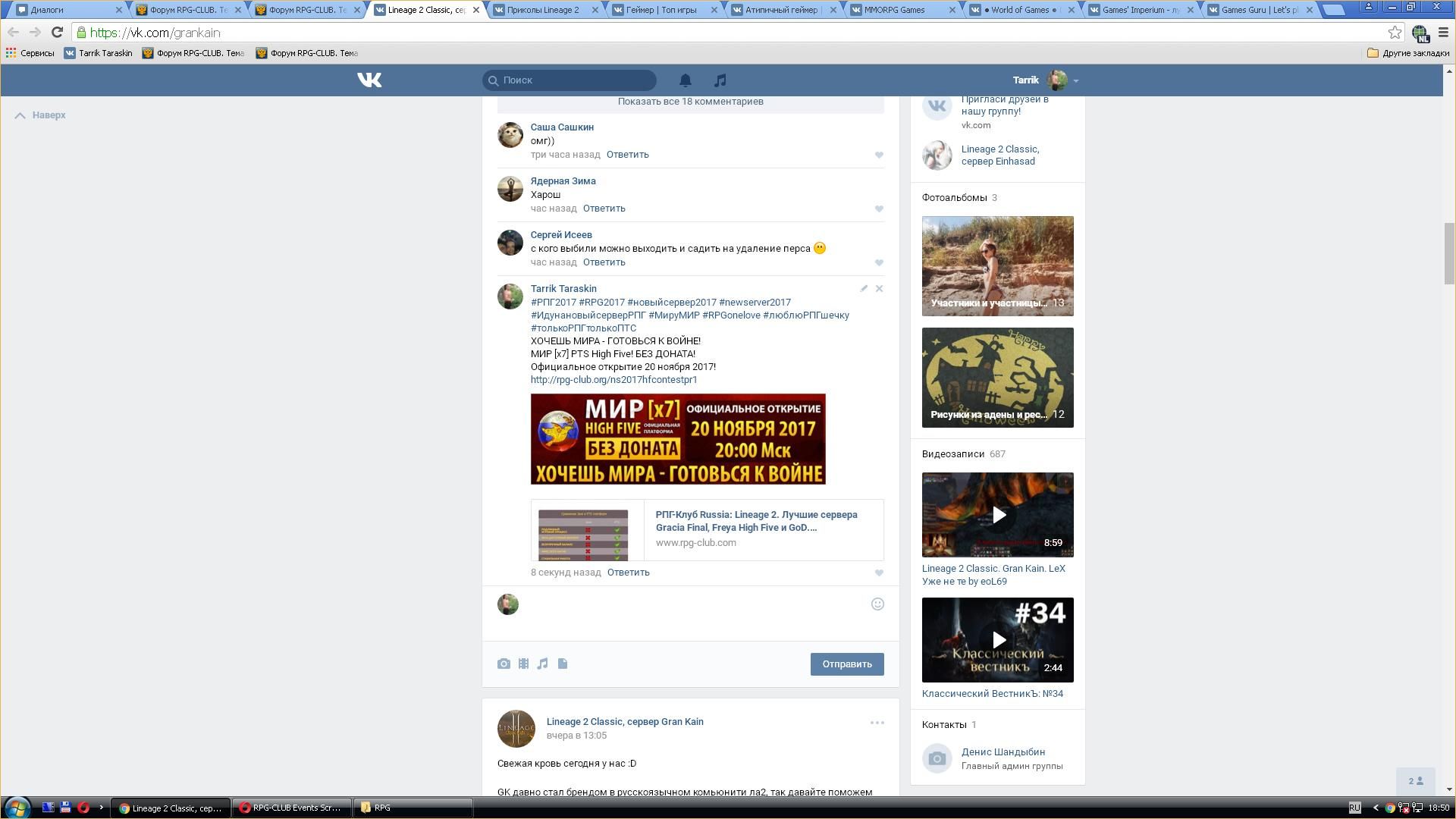Edit Tarrik Taraskin's comment with pencil icon

(863, 289)
